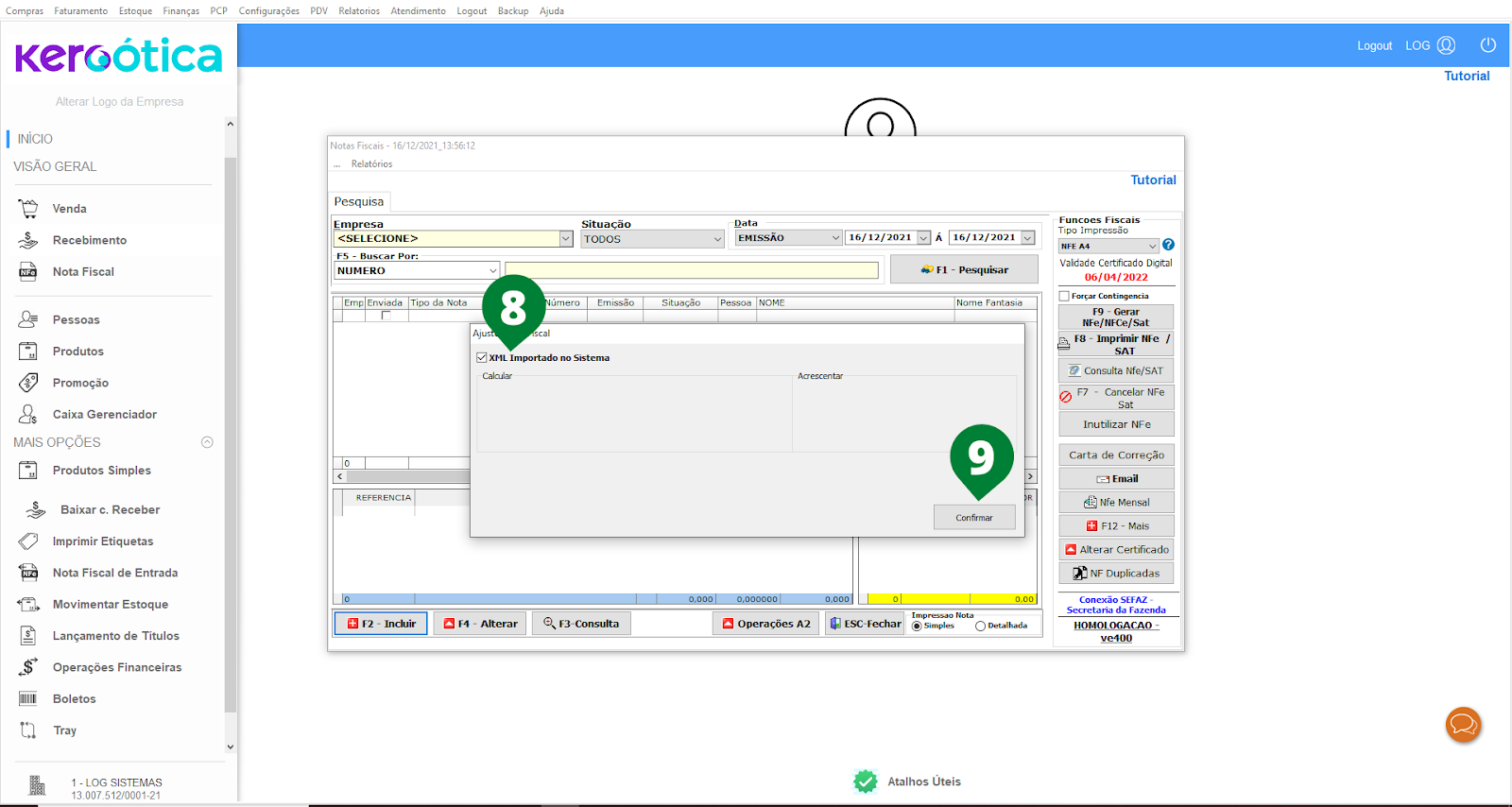Viewport: 1512px width, 807px height.
Task: Uncheck XML Importado no Sistema
Action: (482, 358)
